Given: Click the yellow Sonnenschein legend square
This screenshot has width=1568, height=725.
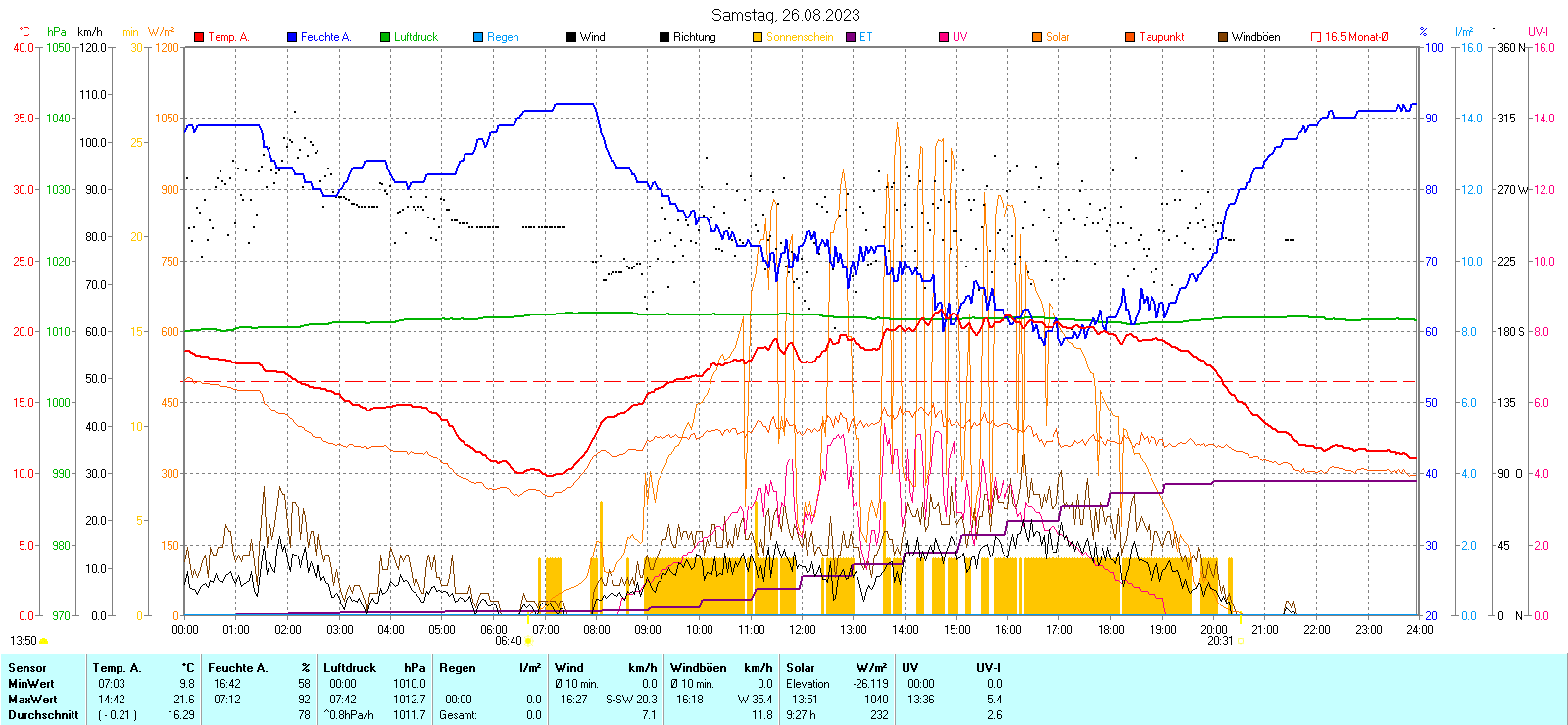Looking at the screenshot, I should tap(758, 37).
